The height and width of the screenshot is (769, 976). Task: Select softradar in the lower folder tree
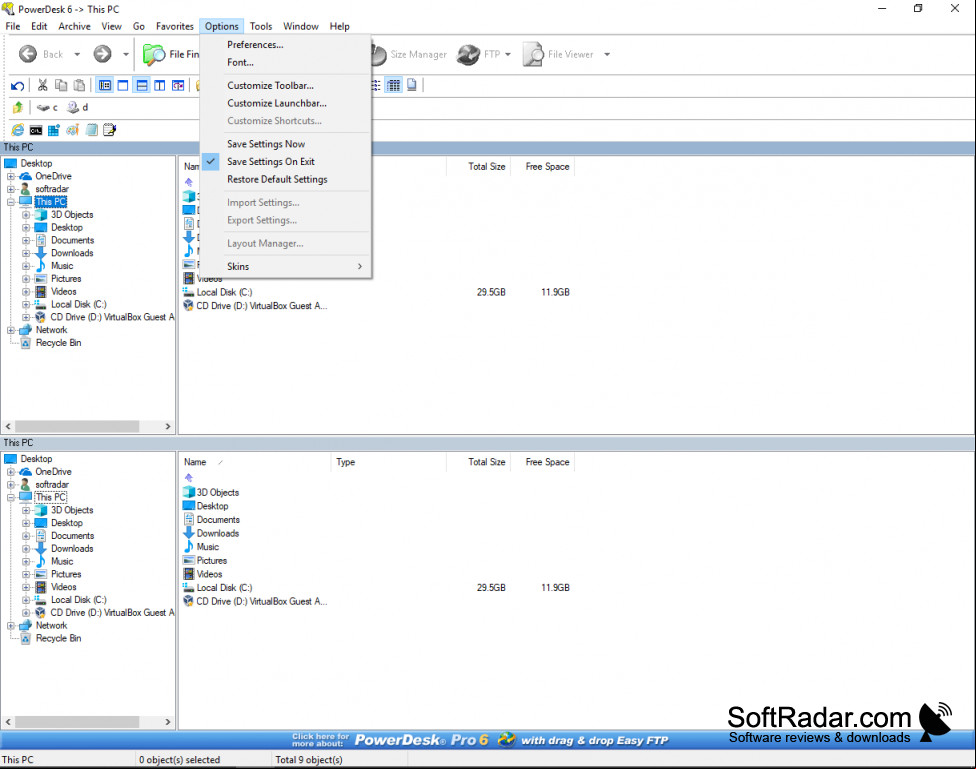(52, 484)
